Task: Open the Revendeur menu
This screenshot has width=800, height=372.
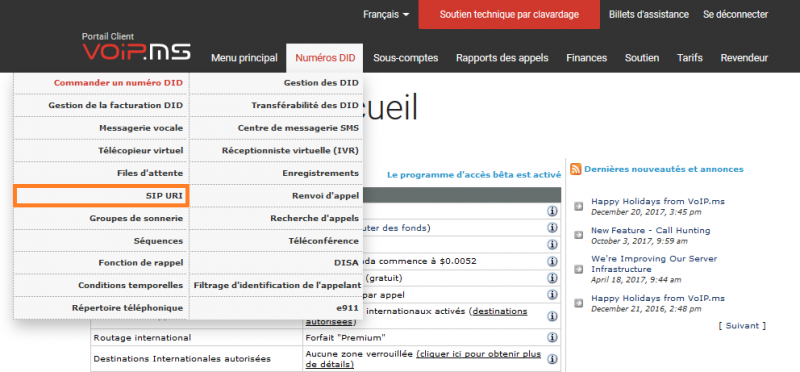Action: coord(744,58)
